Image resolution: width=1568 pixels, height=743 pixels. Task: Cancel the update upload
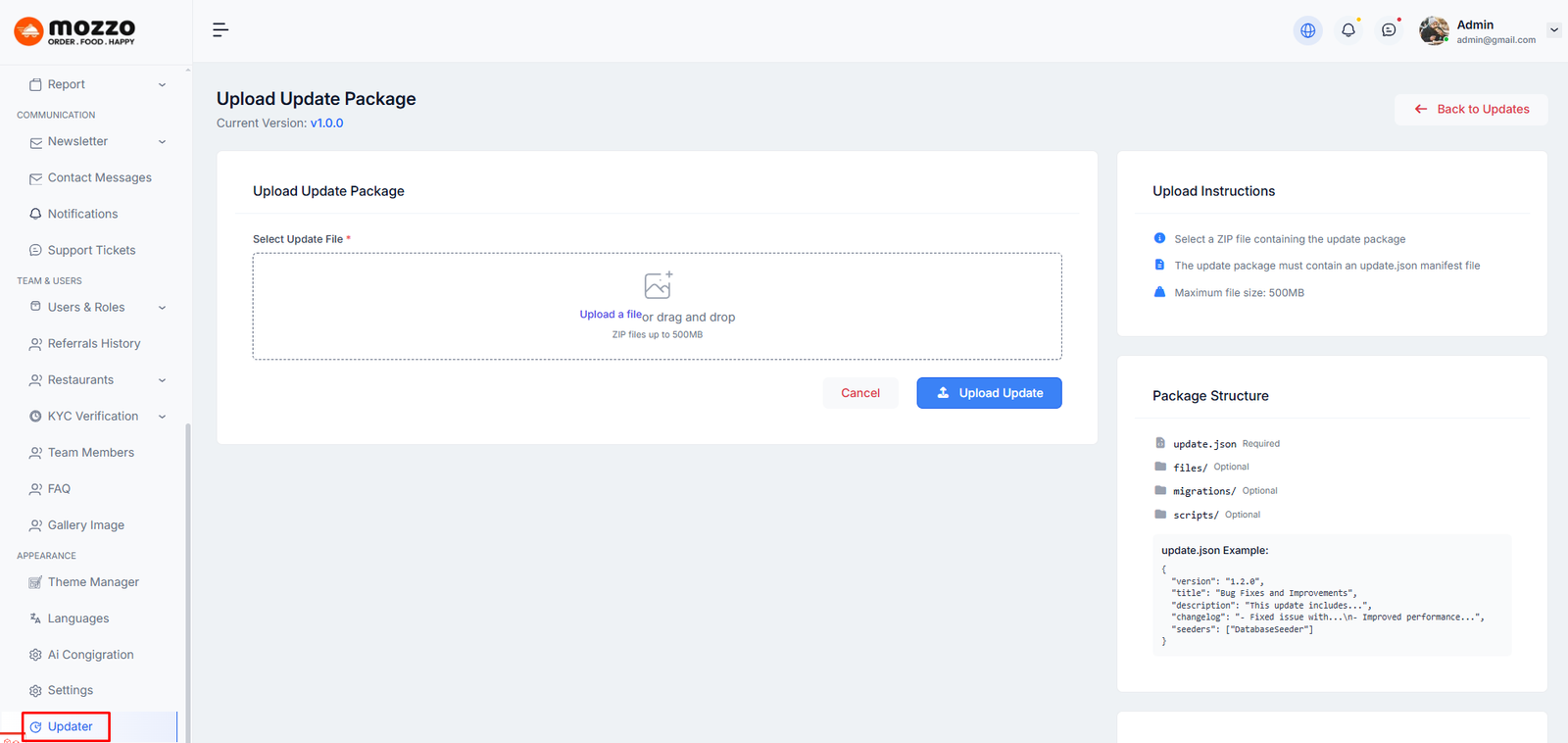[859, 393]
